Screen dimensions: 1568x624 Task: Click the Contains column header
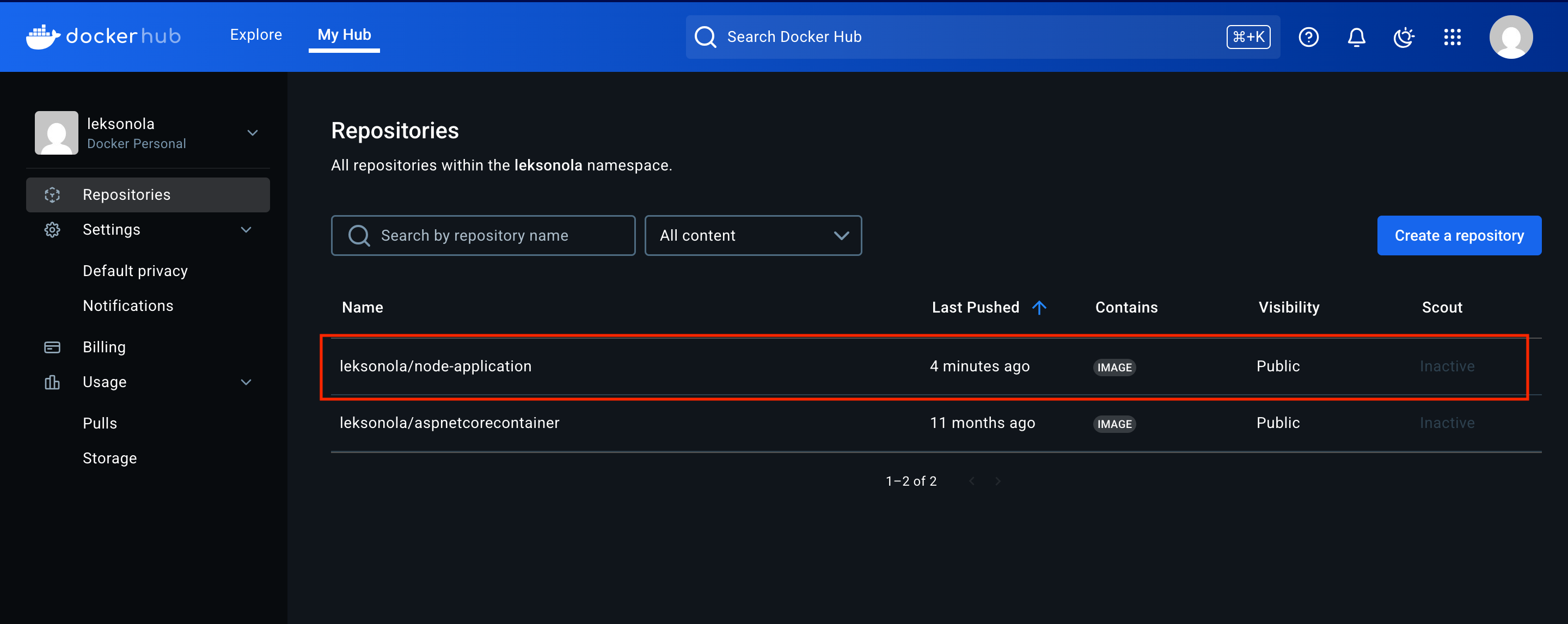coord(1126,308)
